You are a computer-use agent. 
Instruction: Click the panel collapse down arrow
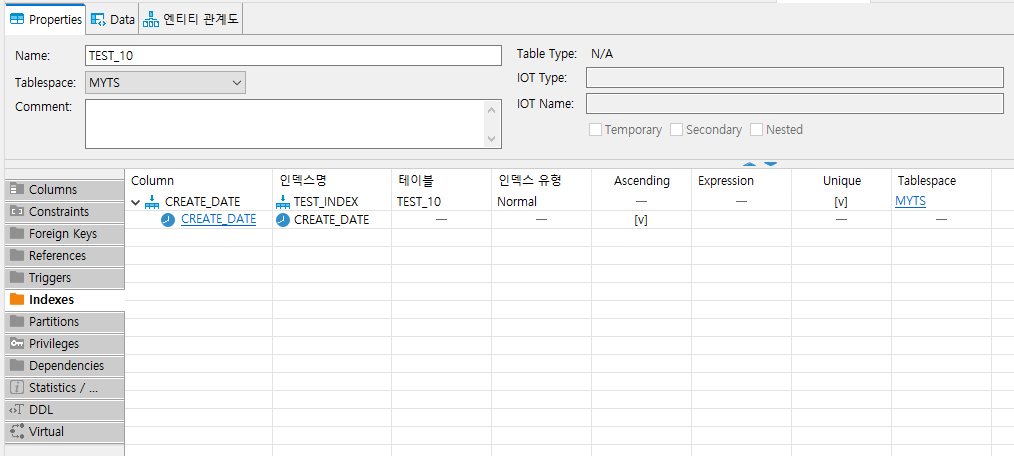[x=770, y=164]
